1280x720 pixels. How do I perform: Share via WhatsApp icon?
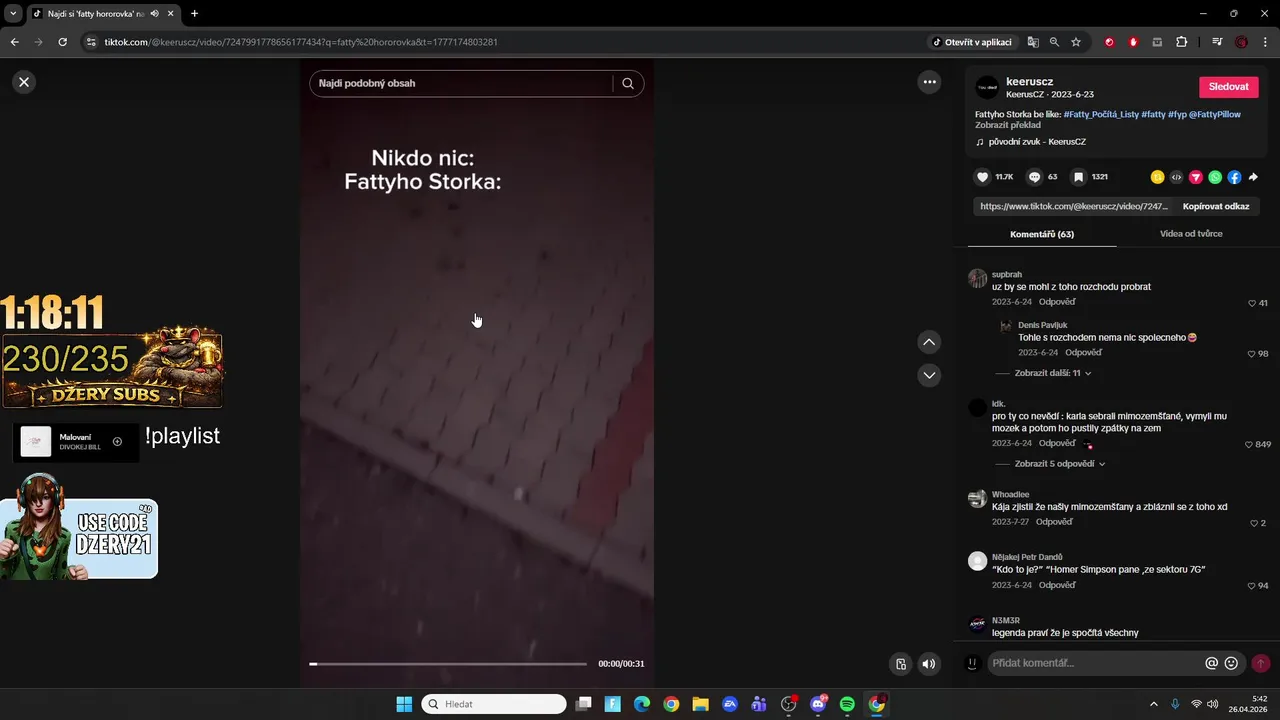[1215, 177]
